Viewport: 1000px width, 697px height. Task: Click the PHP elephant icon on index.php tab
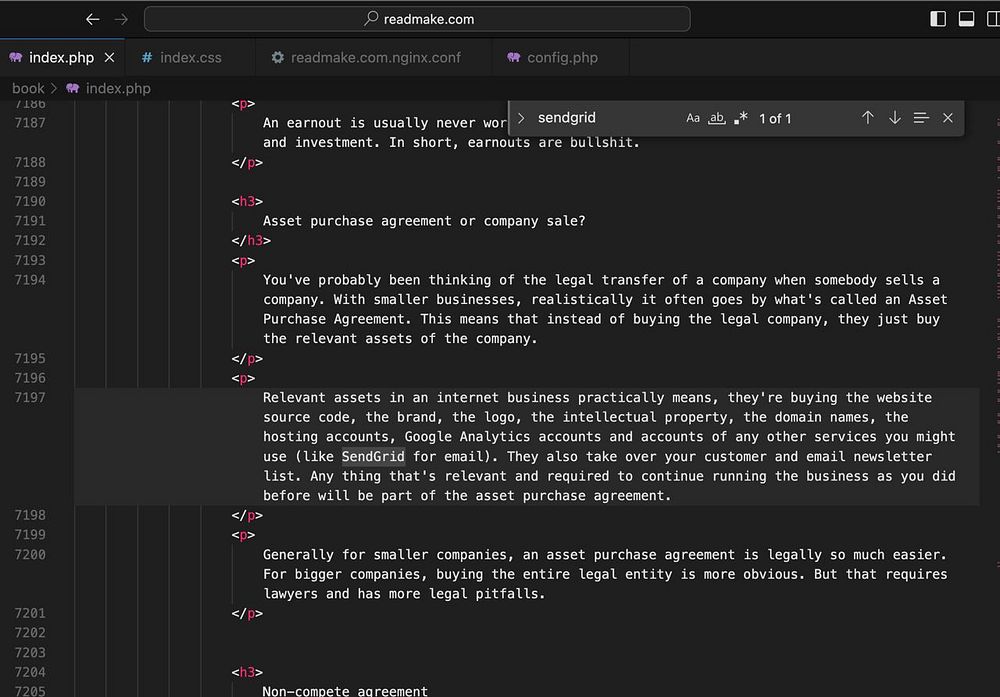click(16, 57)
